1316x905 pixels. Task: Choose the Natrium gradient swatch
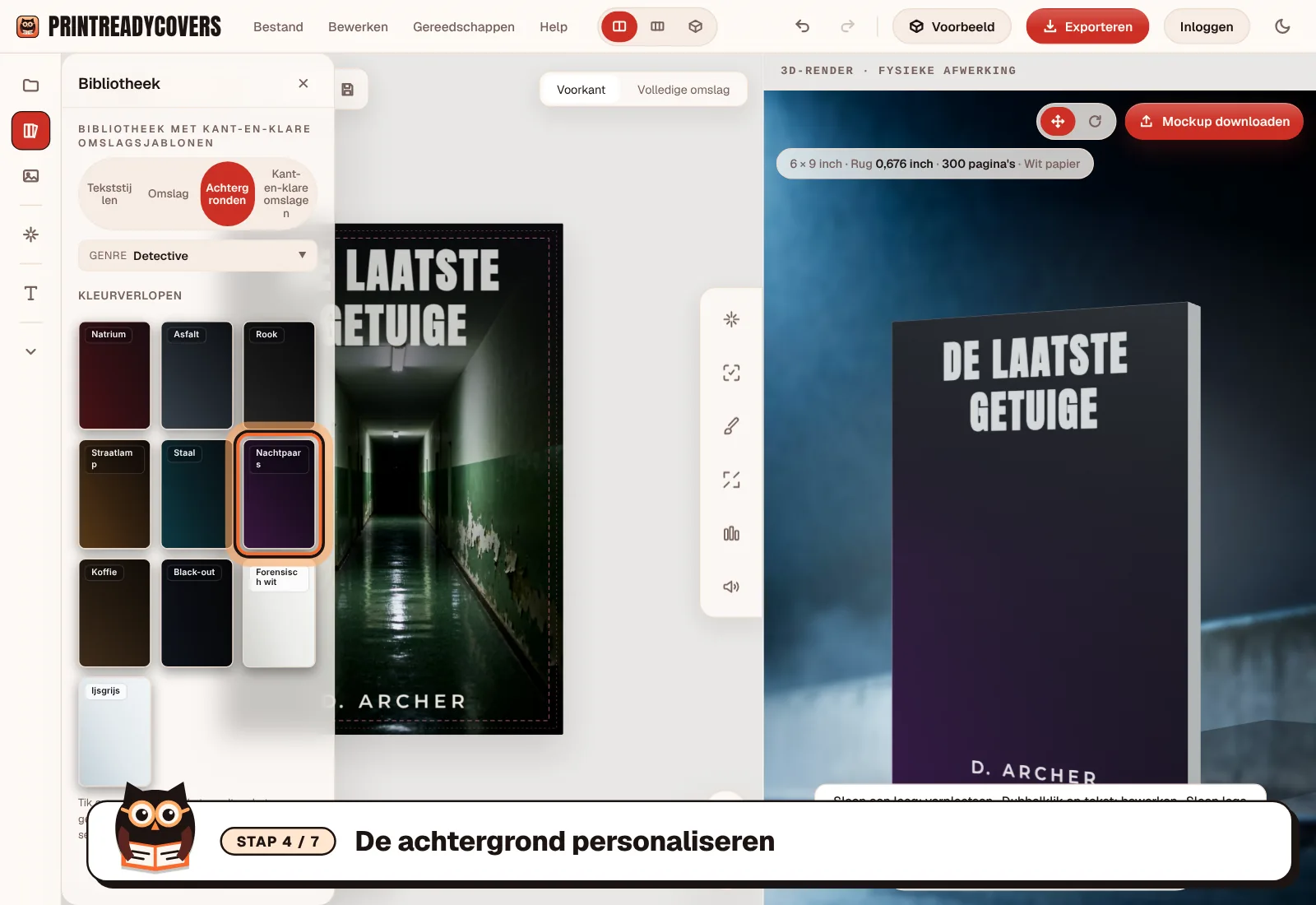pyautogui.click(x=114, y=375)
